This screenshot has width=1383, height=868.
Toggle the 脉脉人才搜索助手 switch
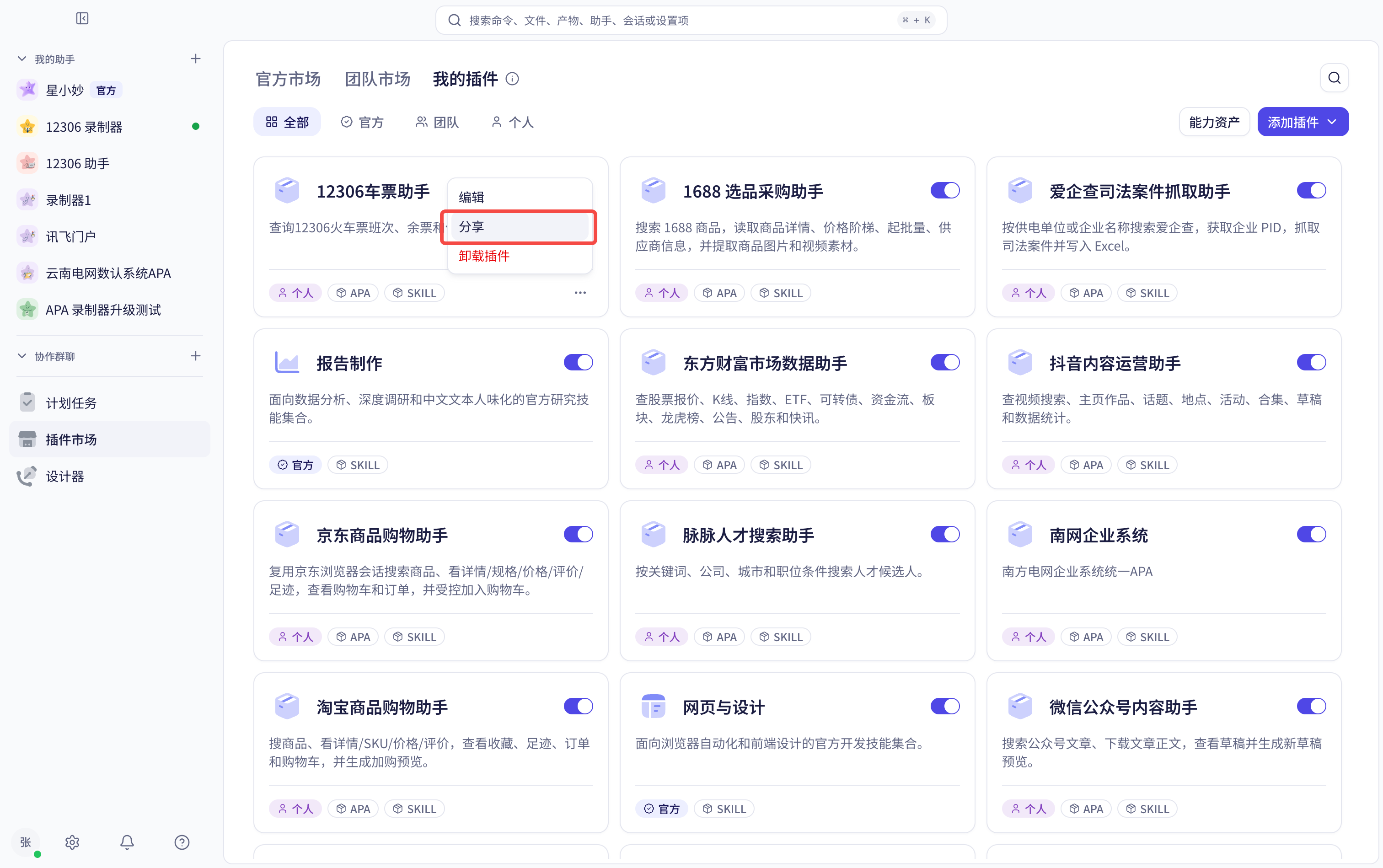(x=945, y=535)
